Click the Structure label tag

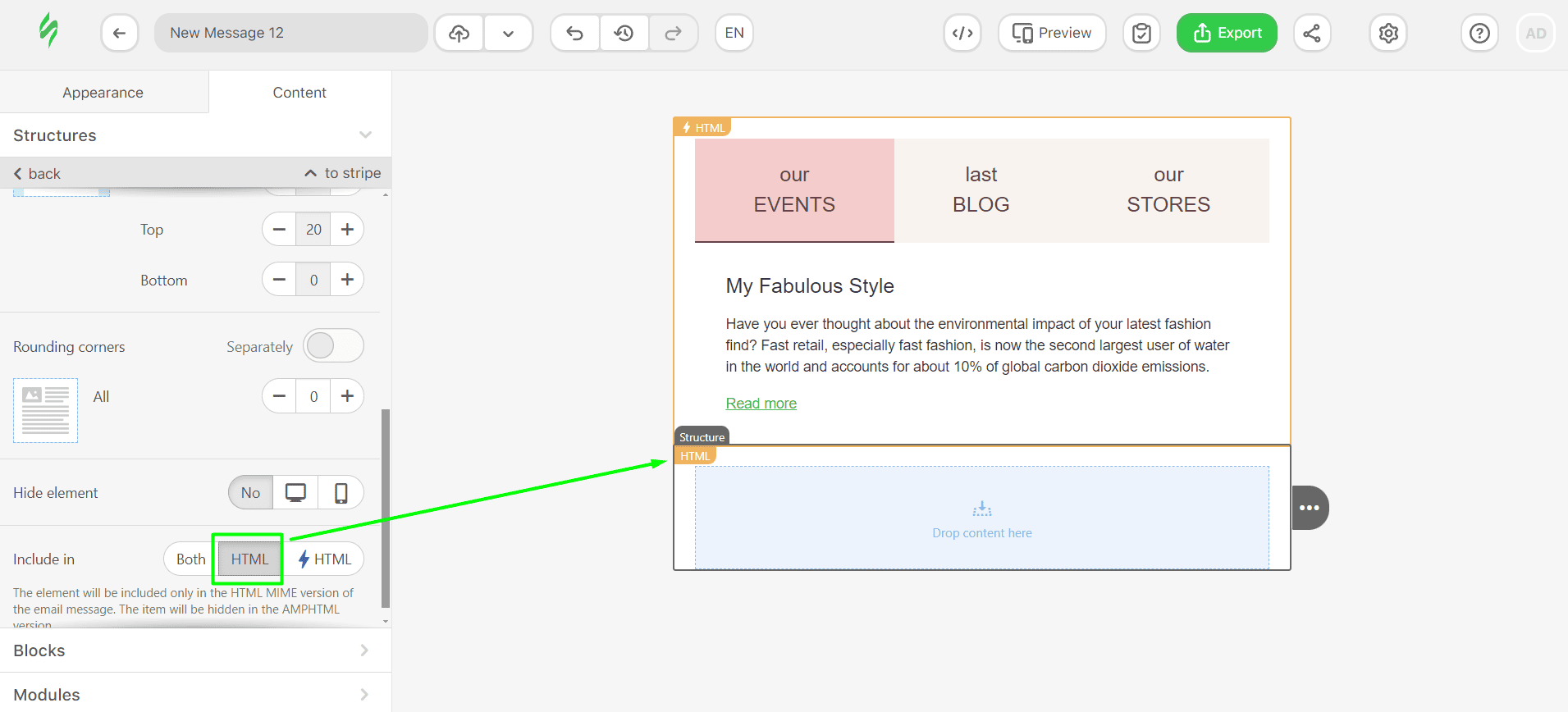pyautogui.click(x=702, y=437)
